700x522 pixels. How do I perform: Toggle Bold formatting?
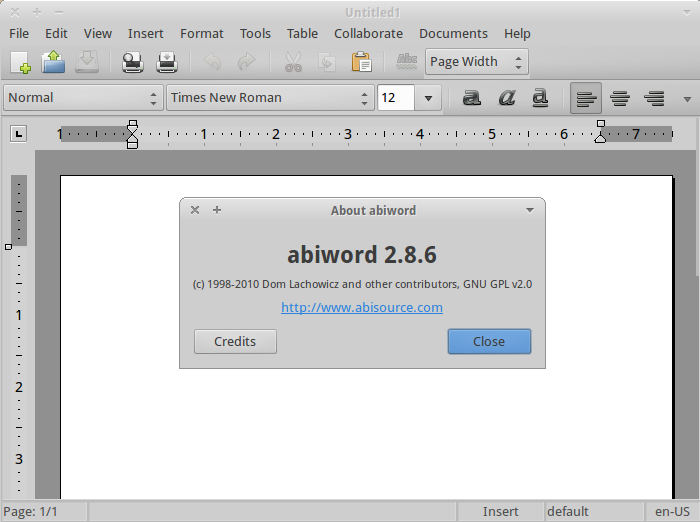coord(471,97)
